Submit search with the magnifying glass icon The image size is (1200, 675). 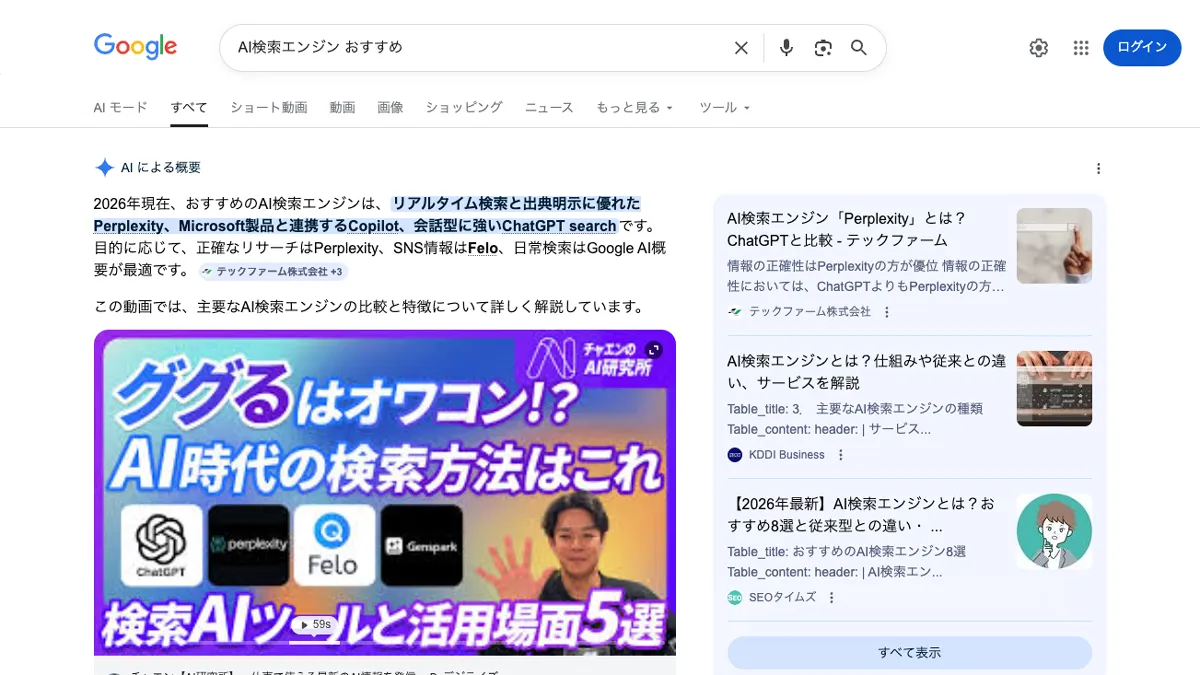tap(859, 48)
